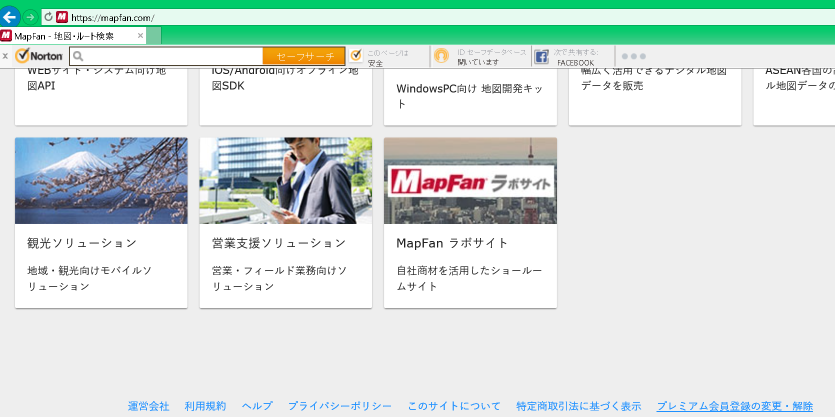The image size is (835, 417).
Task: Click the MapFan favicon in the address bar
Action: [62, 17]
